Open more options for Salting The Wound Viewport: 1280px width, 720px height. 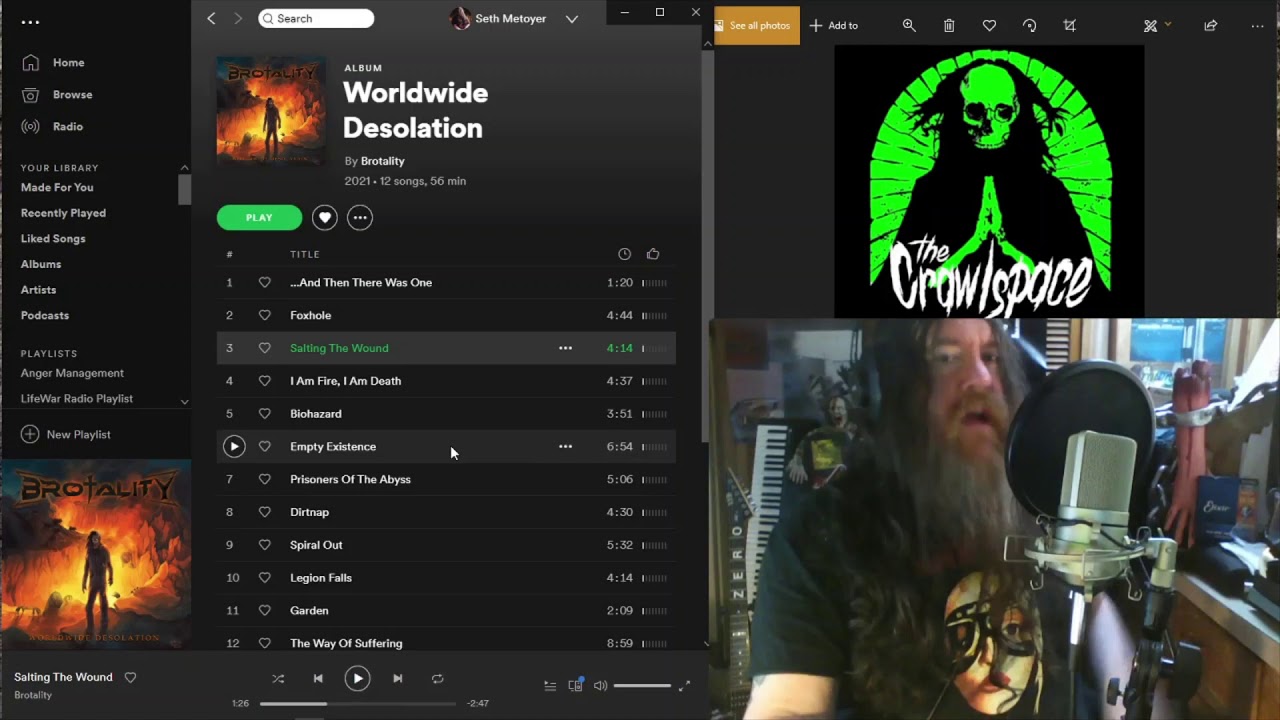click(x=565, y=348)
